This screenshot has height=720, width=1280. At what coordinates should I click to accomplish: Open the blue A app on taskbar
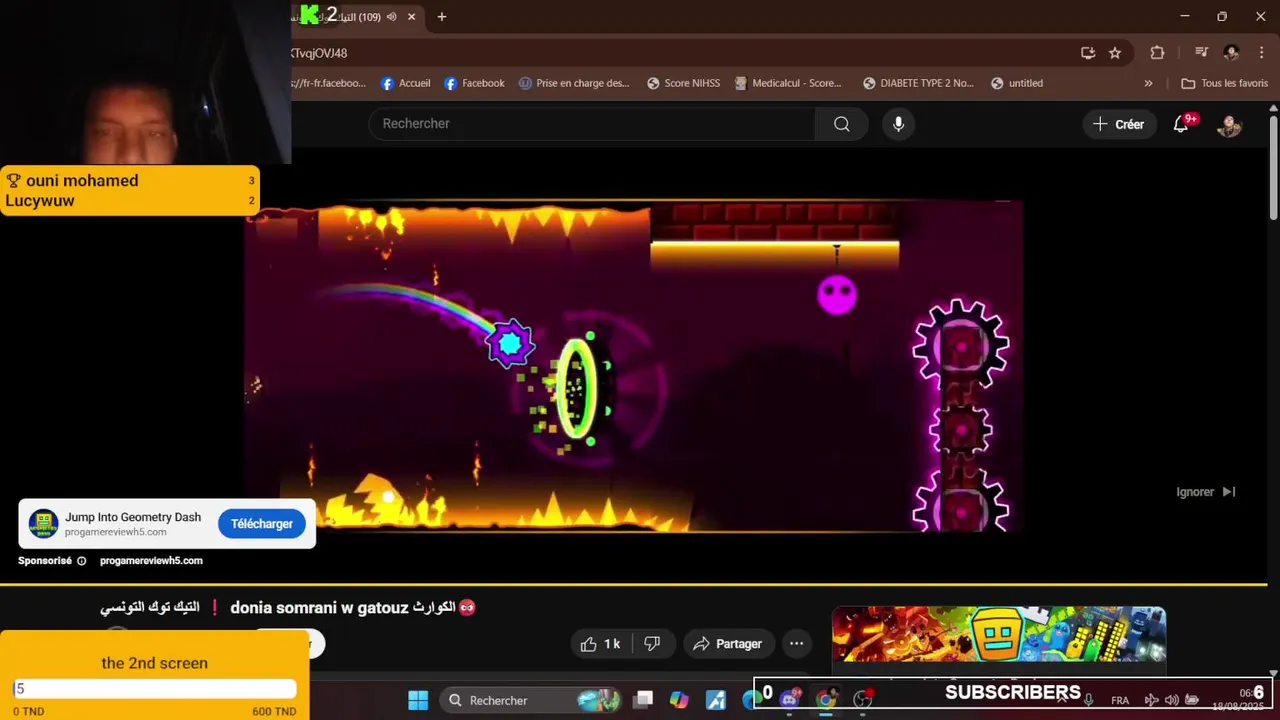[716, 700]
